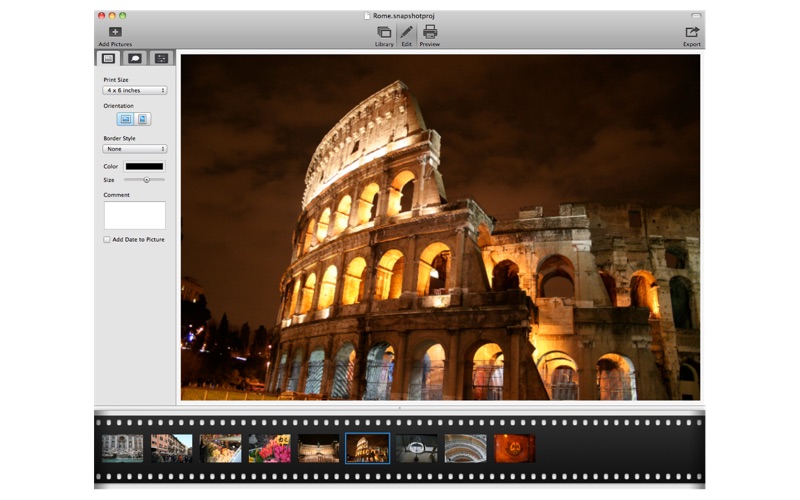Expand the Border Style dropdown
The image size is (800, 500).
[x=135, y=149]
